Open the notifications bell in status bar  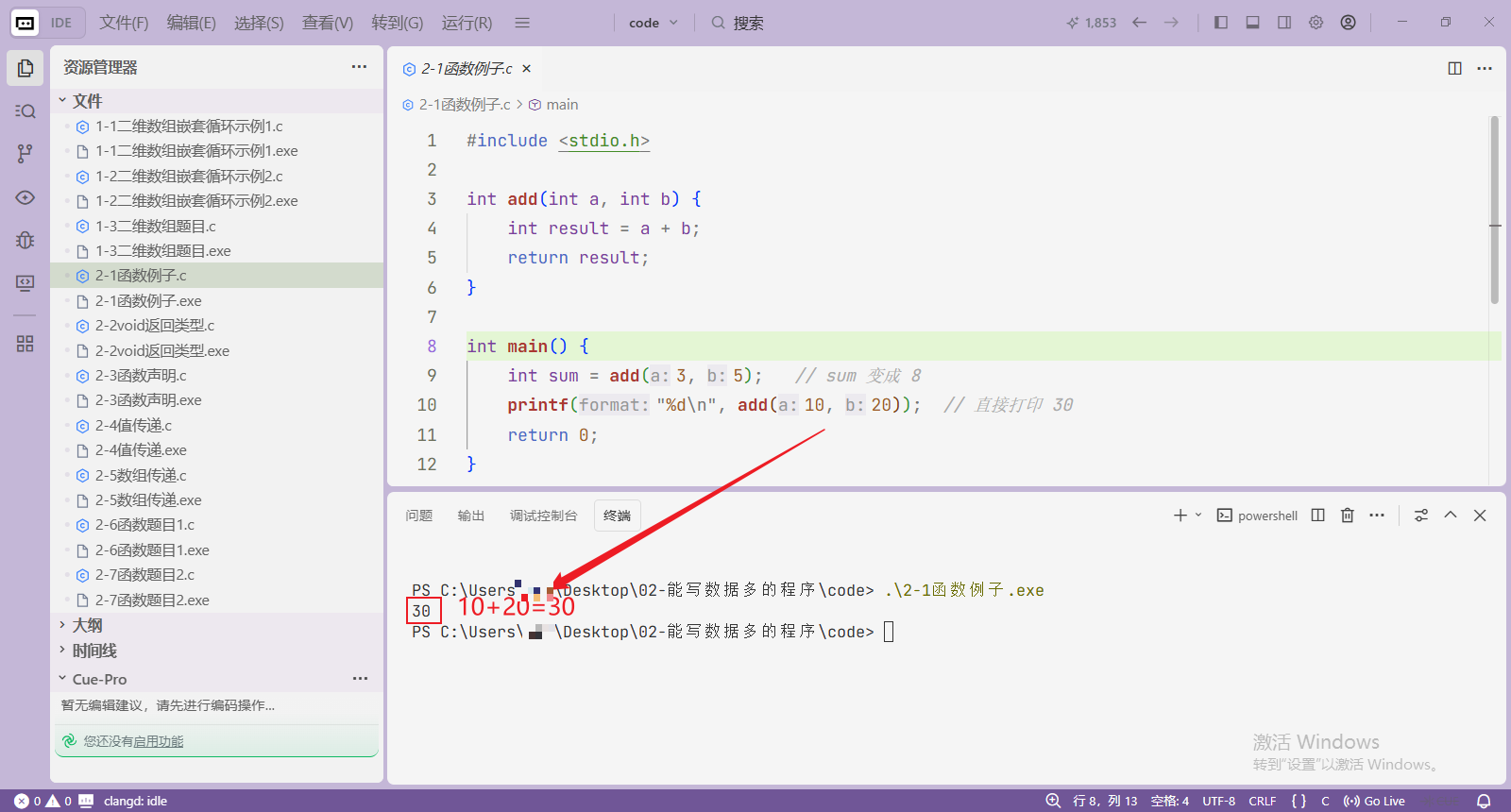[1484, 801]
